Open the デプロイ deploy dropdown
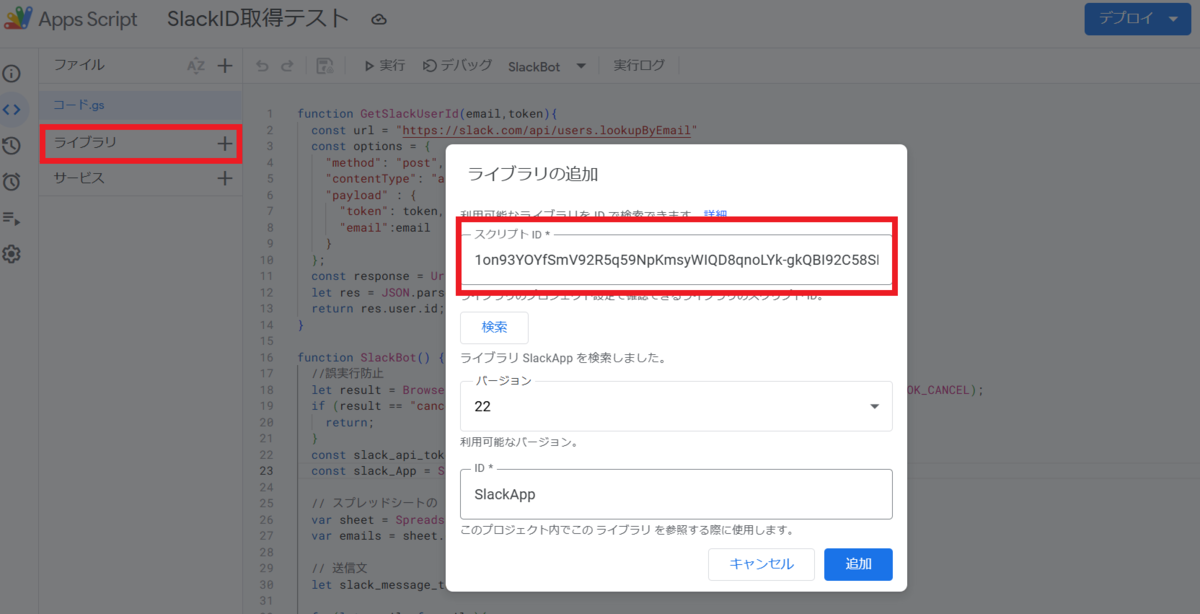 point(1137,19)
